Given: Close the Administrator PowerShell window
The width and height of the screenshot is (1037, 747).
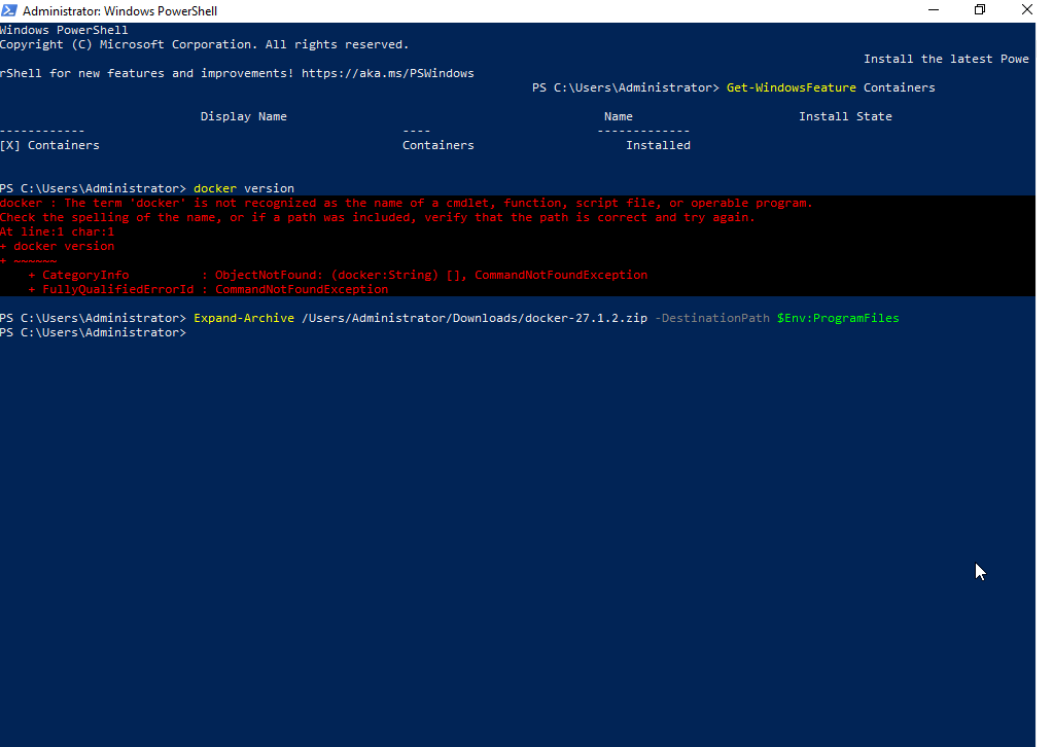Looking at the screenshot, I should point(1026,10).
